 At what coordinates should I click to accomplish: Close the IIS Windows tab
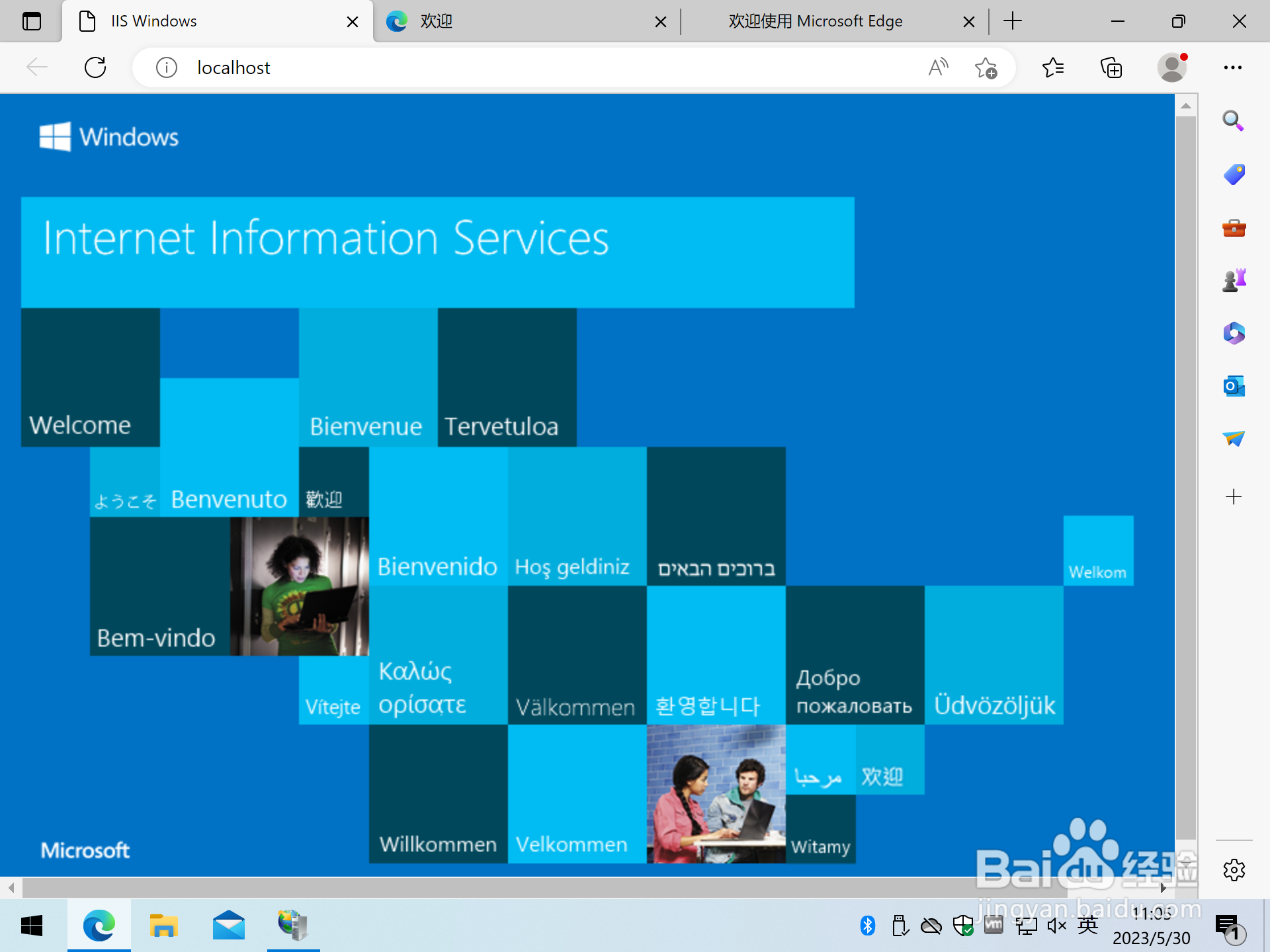point(353,22)
